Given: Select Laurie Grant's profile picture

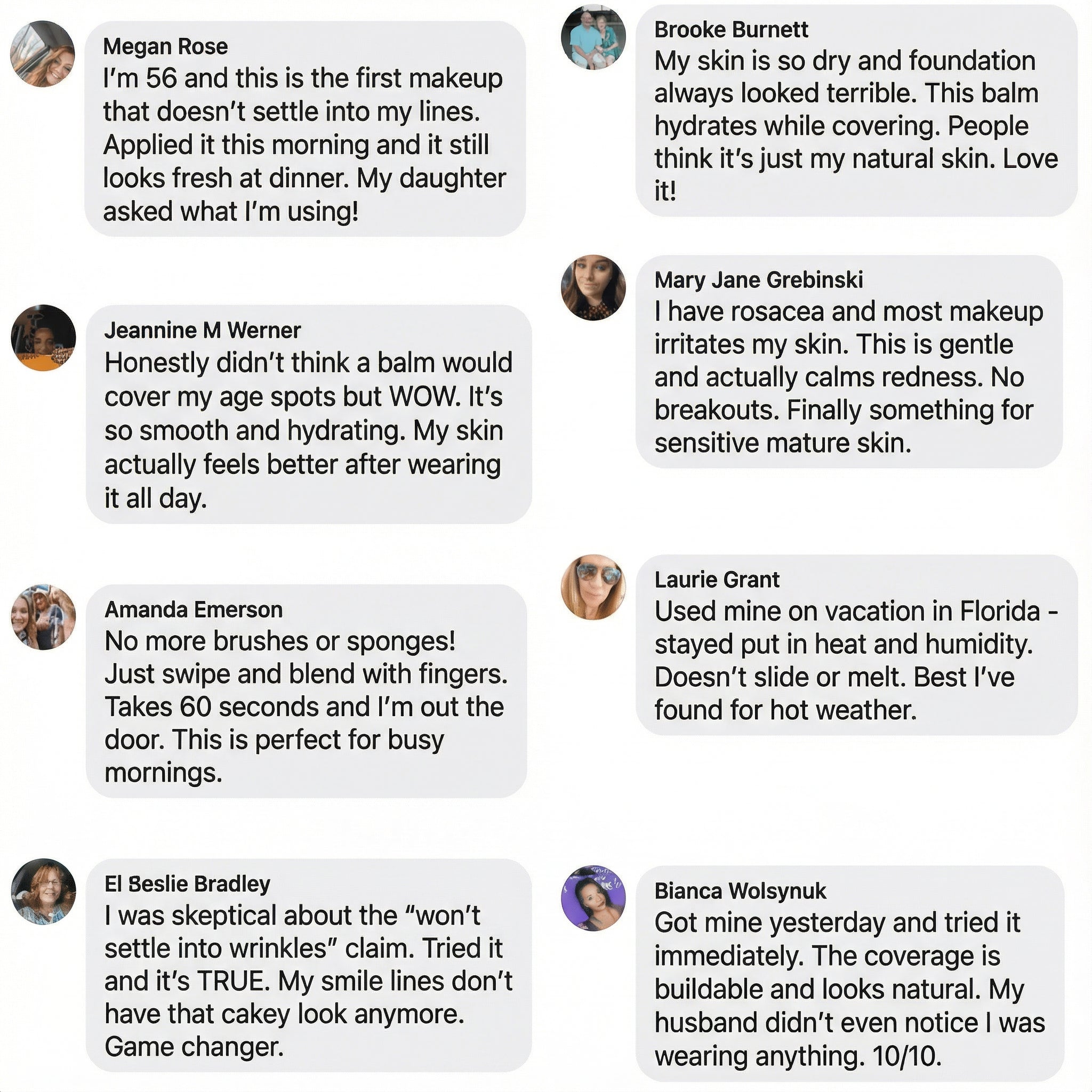Looking at the screenshot, I should (593, 587).
